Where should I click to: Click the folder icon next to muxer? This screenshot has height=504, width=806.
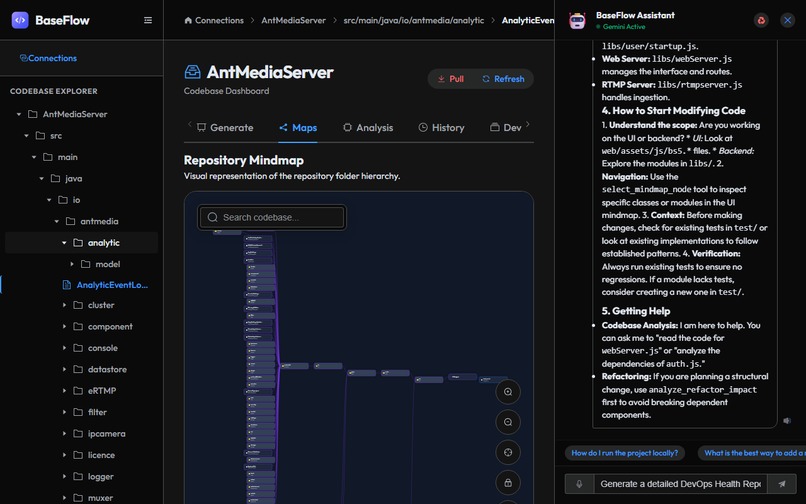78,498
